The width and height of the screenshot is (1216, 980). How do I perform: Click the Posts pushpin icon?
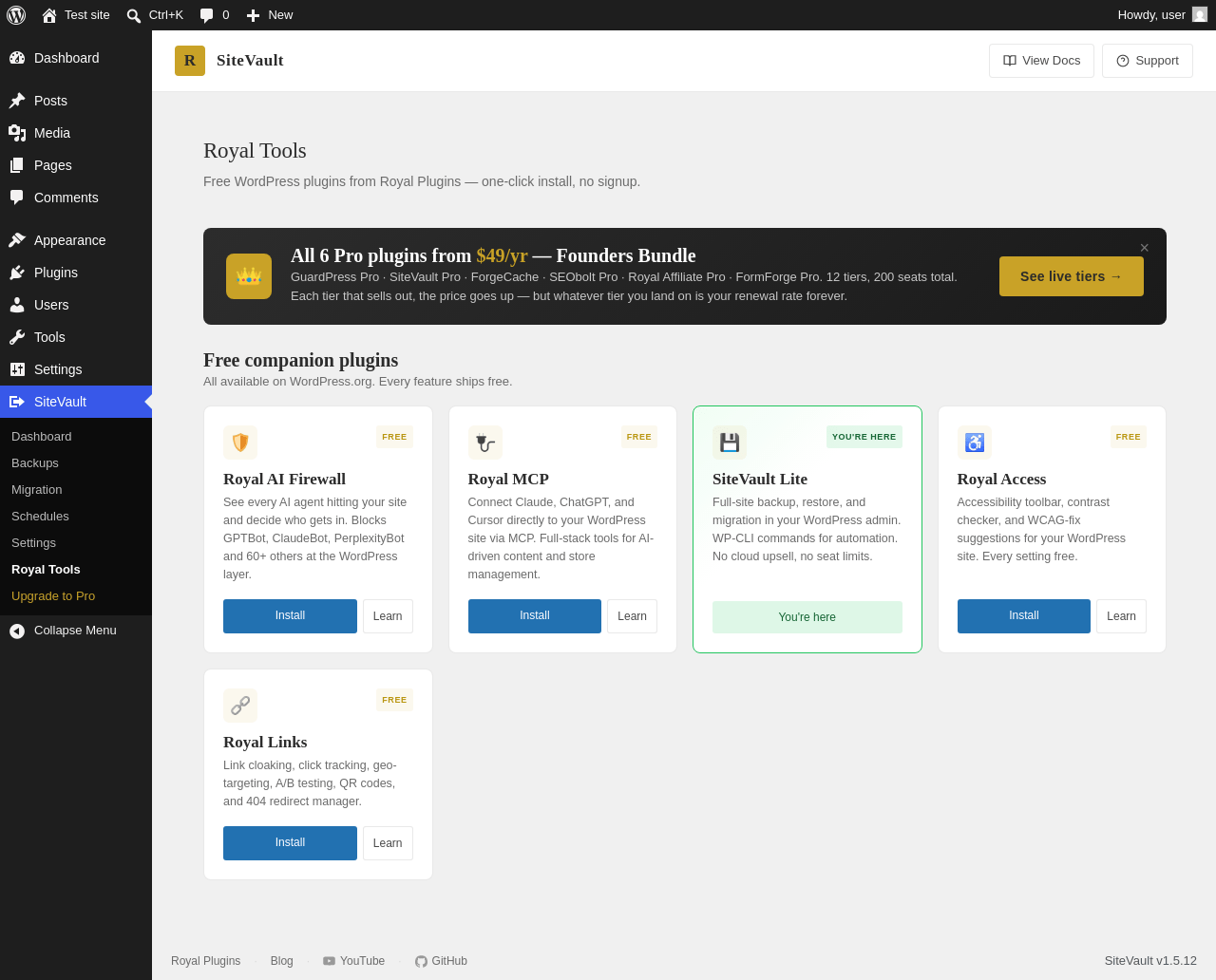click(17, 101)
